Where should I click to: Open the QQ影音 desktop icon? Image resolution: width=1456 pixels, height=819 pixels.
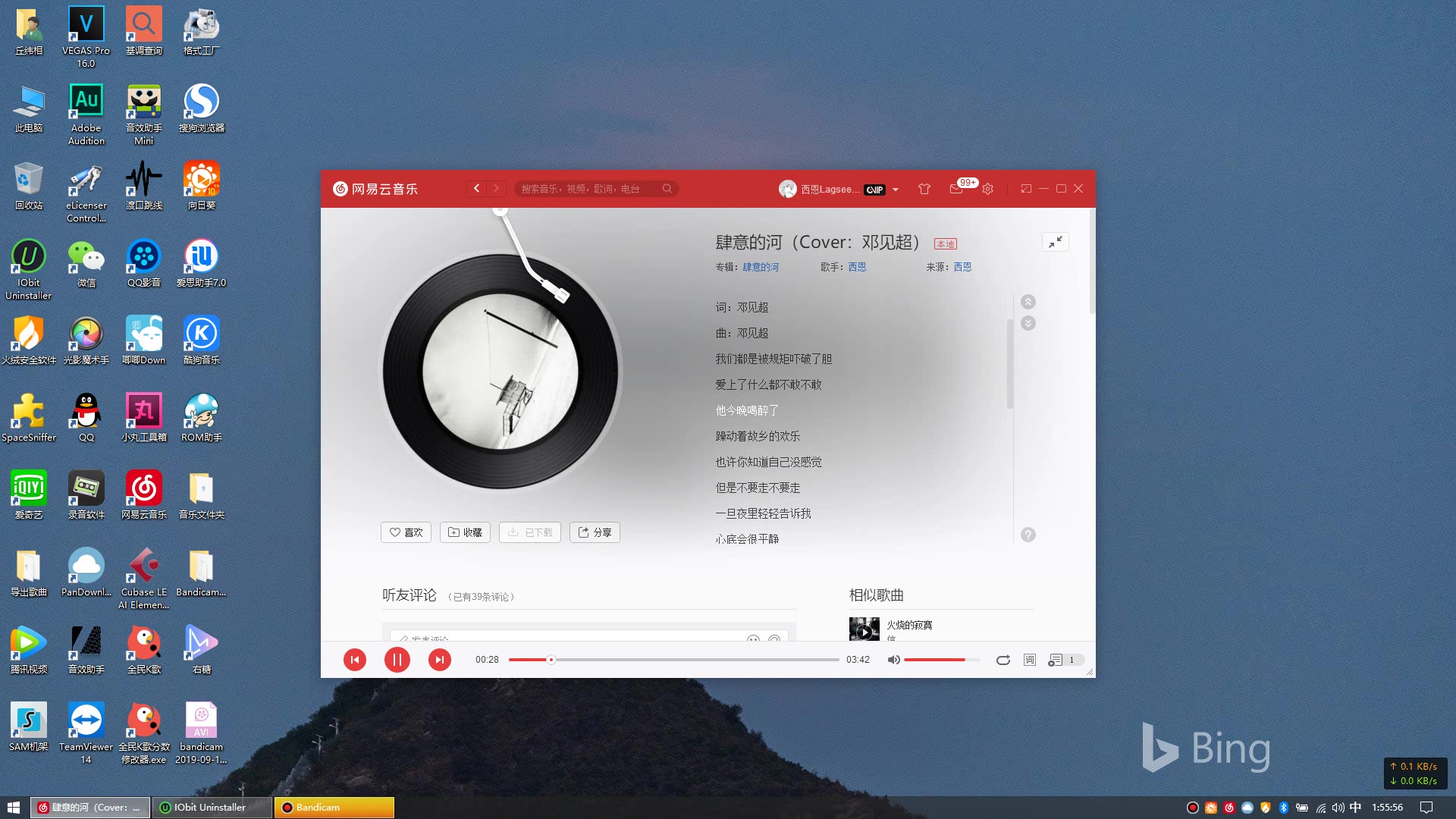click(x=143, y=263)
